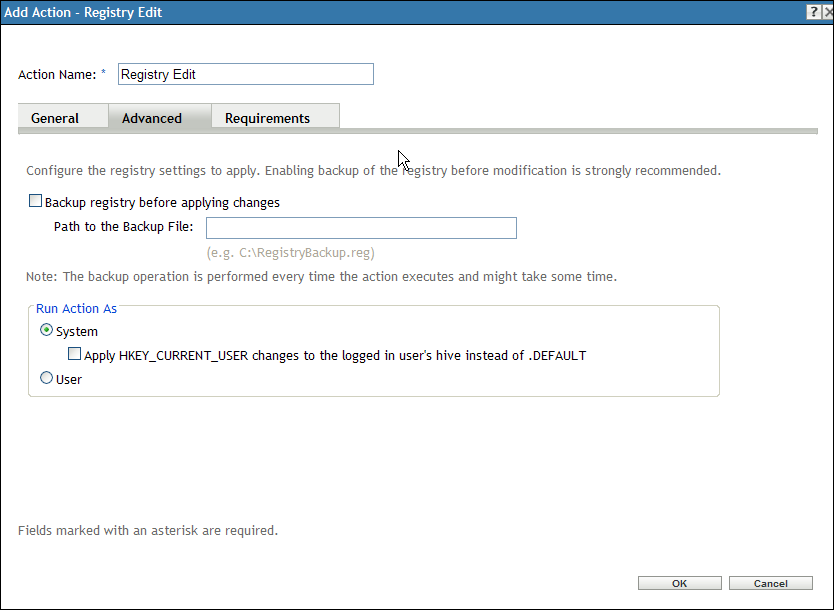Viewport: 834px width, 610px height.
Task: Close the Add Action dialog
Action: [826, 11]
